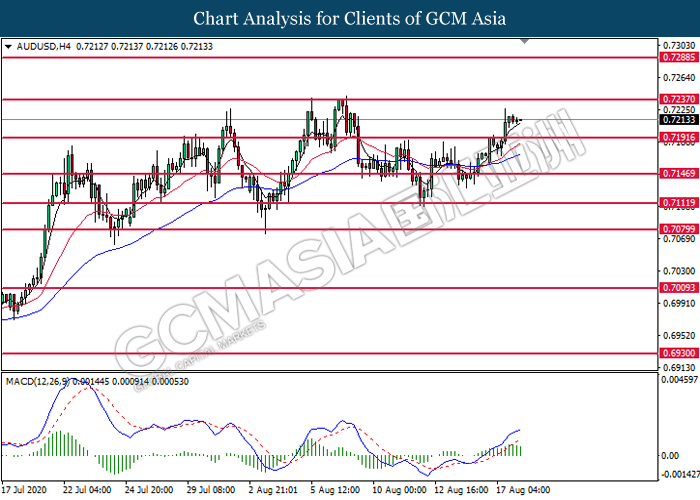Select the 0.71119 red price label
This screenshot has height=500, width=700.
point(679,203)
